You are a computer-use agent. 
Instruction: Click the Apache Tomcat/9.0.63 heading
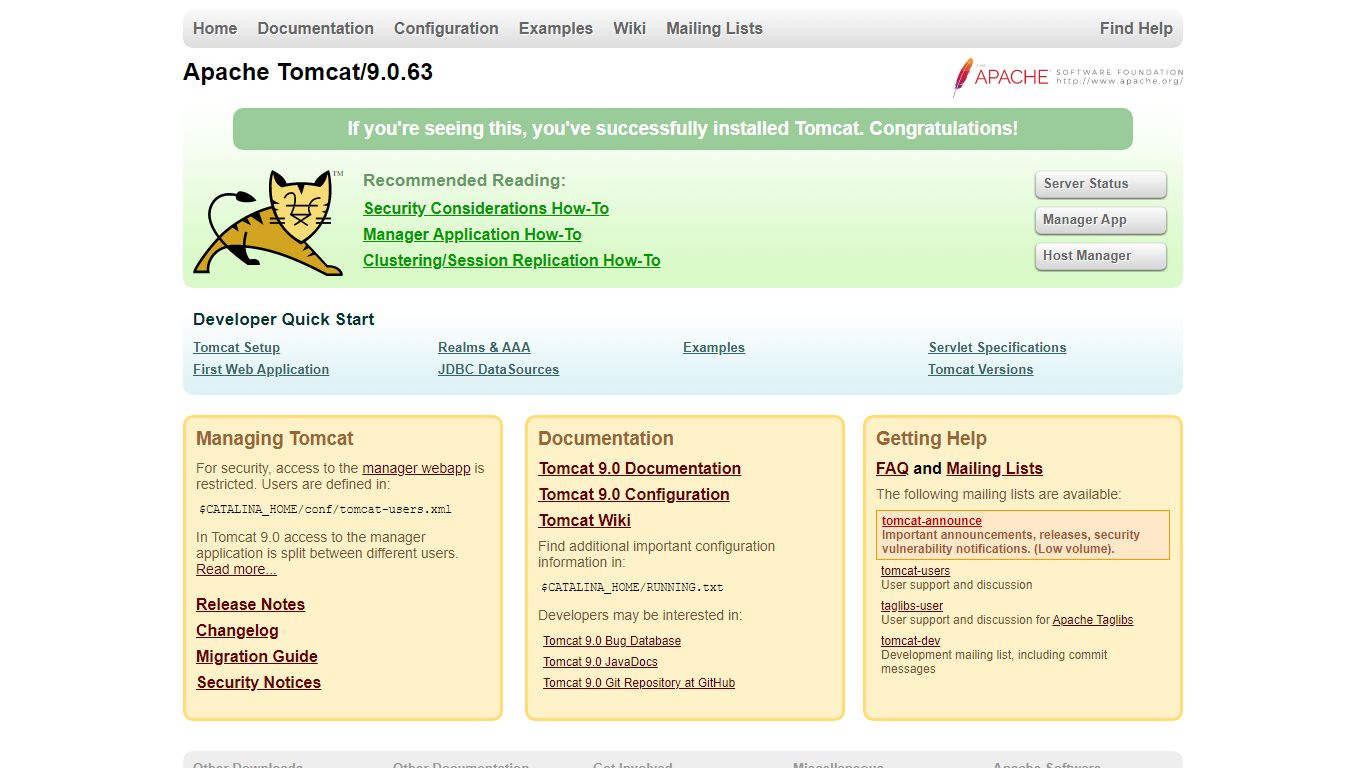[308, 72]
